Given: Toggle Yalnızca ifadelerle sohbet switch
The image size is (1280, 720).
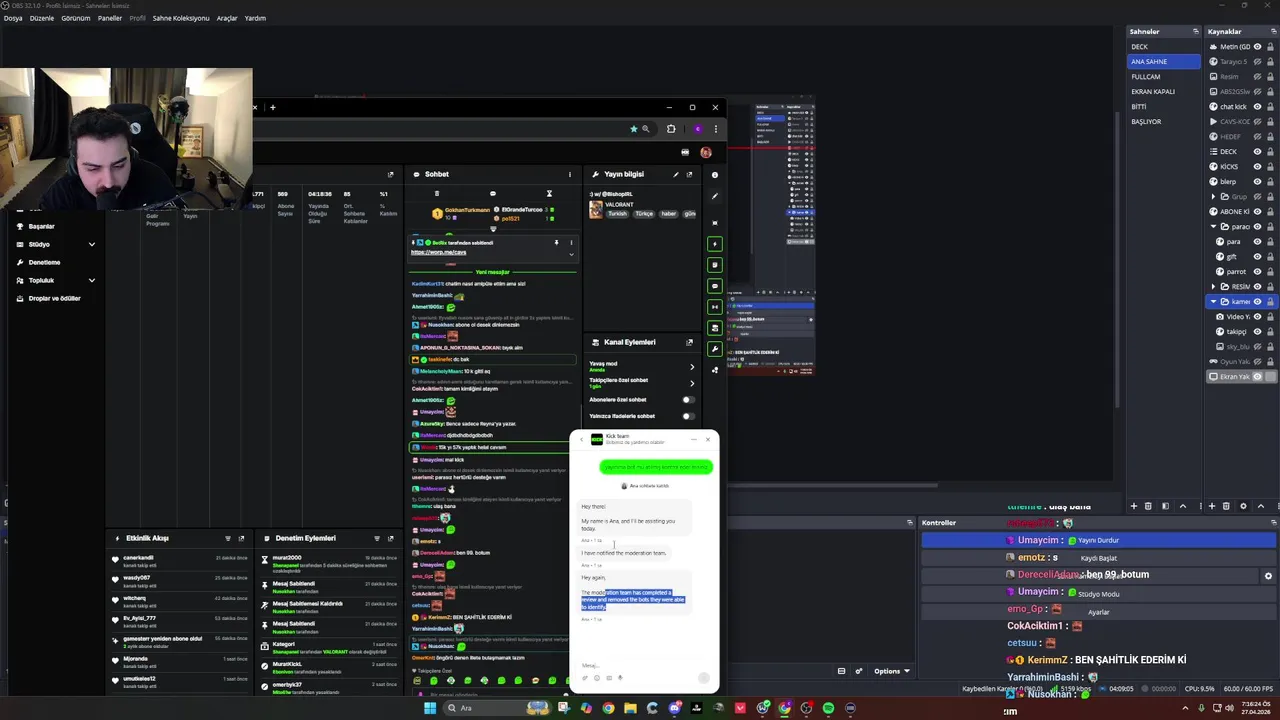Looking at the screenshot, I should pos(688,416).
